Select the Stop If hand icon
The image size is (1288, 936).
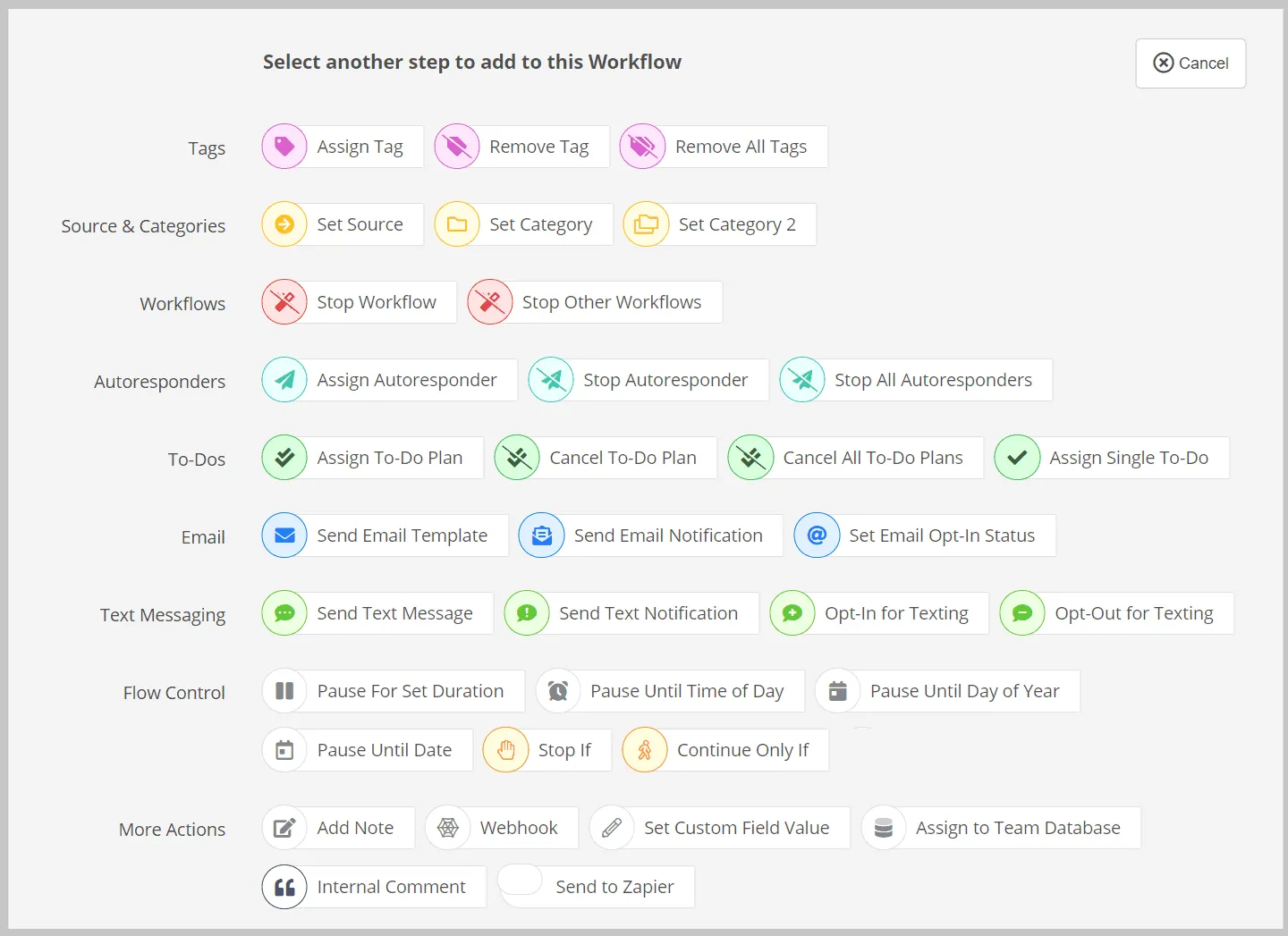[505, 750]
